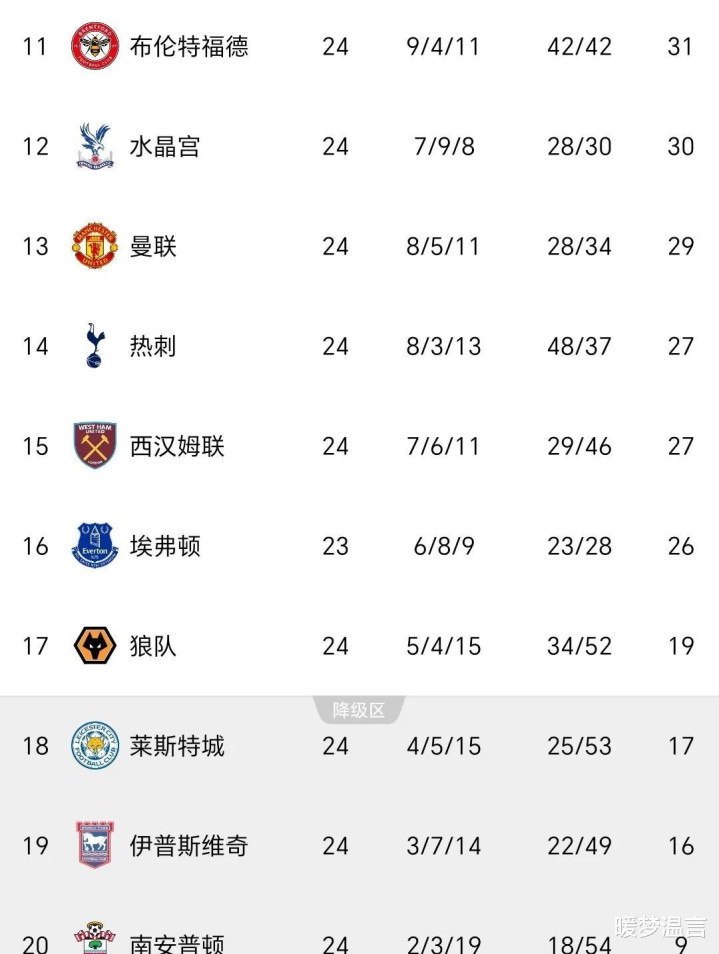The image size is (719, 954).
Task: Tap the 热刺 team name
Action: pyautogui.click(x=153, y=346)
